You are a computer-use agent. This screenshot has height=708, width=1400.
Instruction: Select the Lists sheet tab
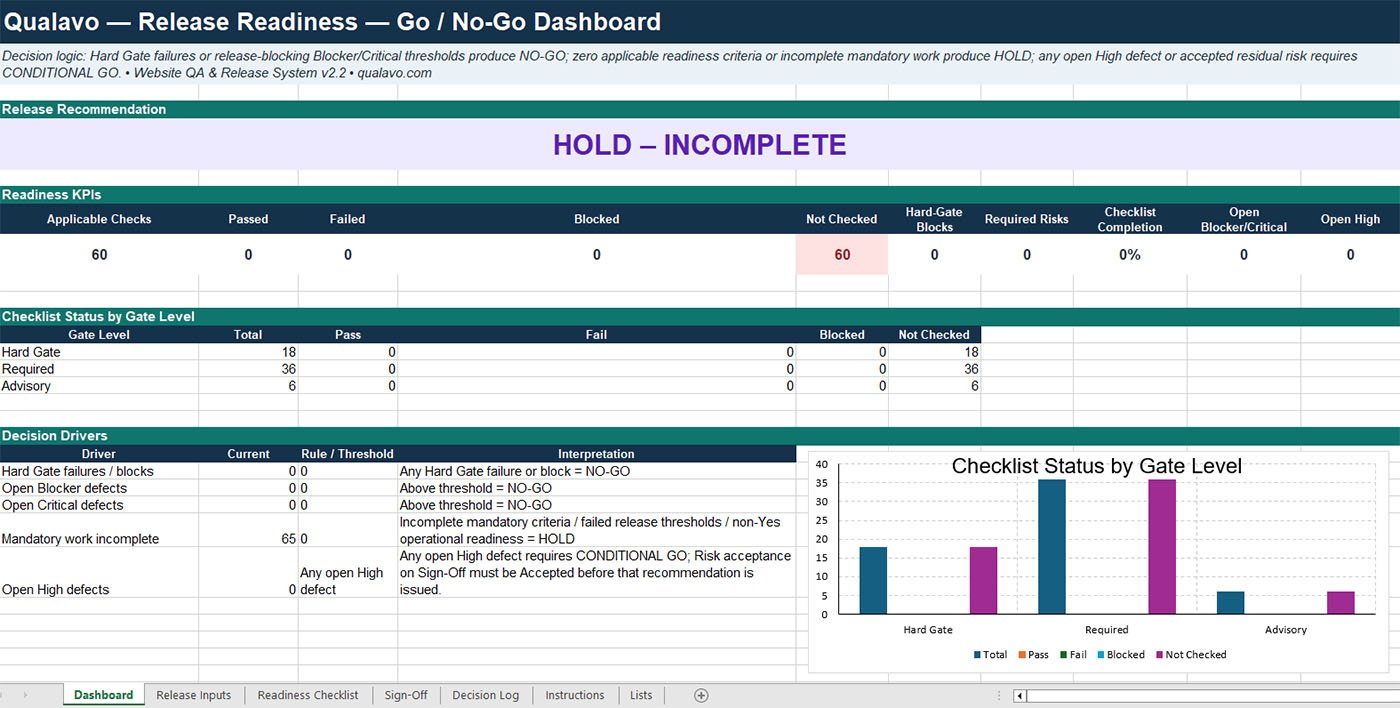click(641, 695)
